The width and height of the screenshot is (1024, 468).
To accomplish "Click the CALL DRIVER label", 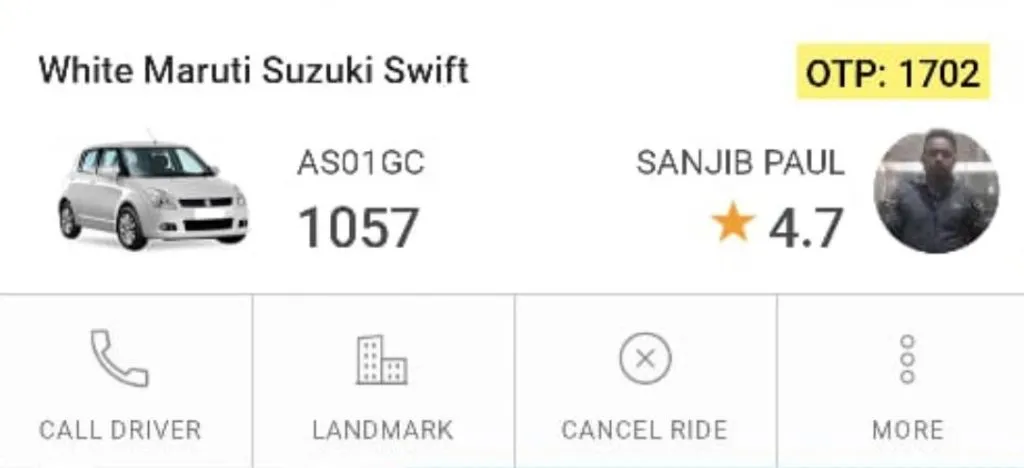I will (x=120, y=430).
